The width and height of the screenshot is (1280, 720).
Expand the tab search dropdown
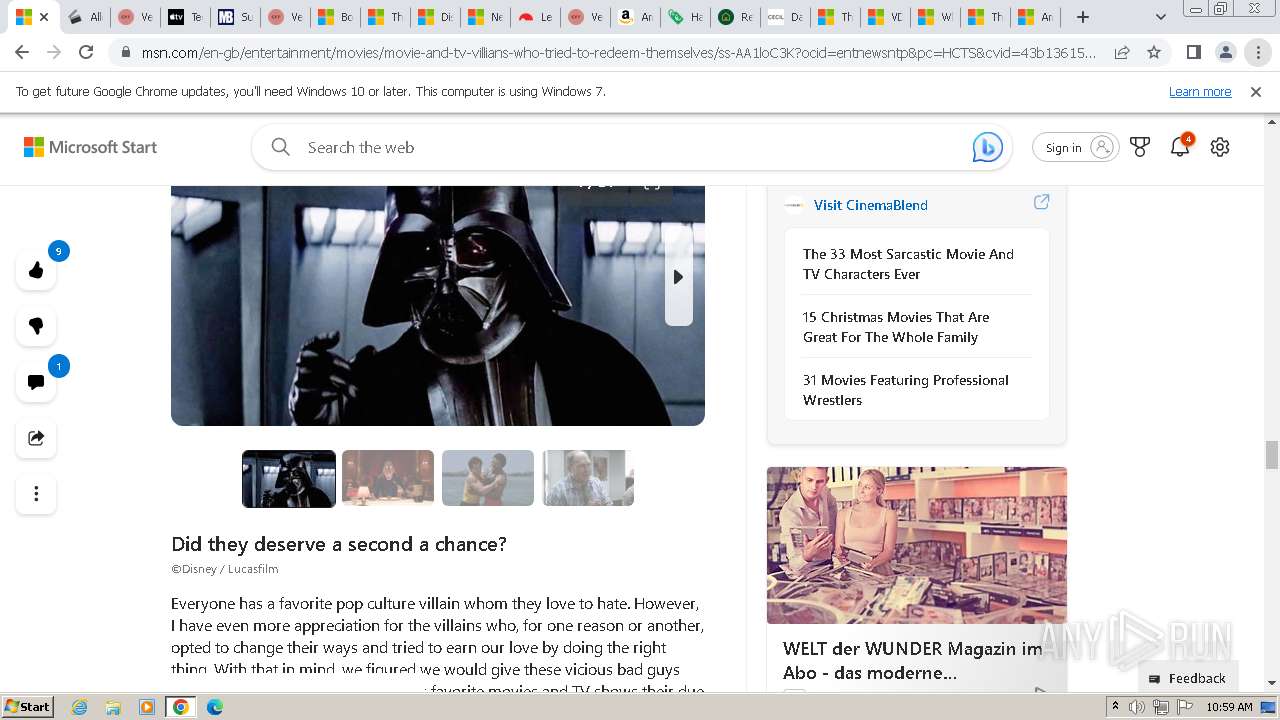[x=1160, y=17]
